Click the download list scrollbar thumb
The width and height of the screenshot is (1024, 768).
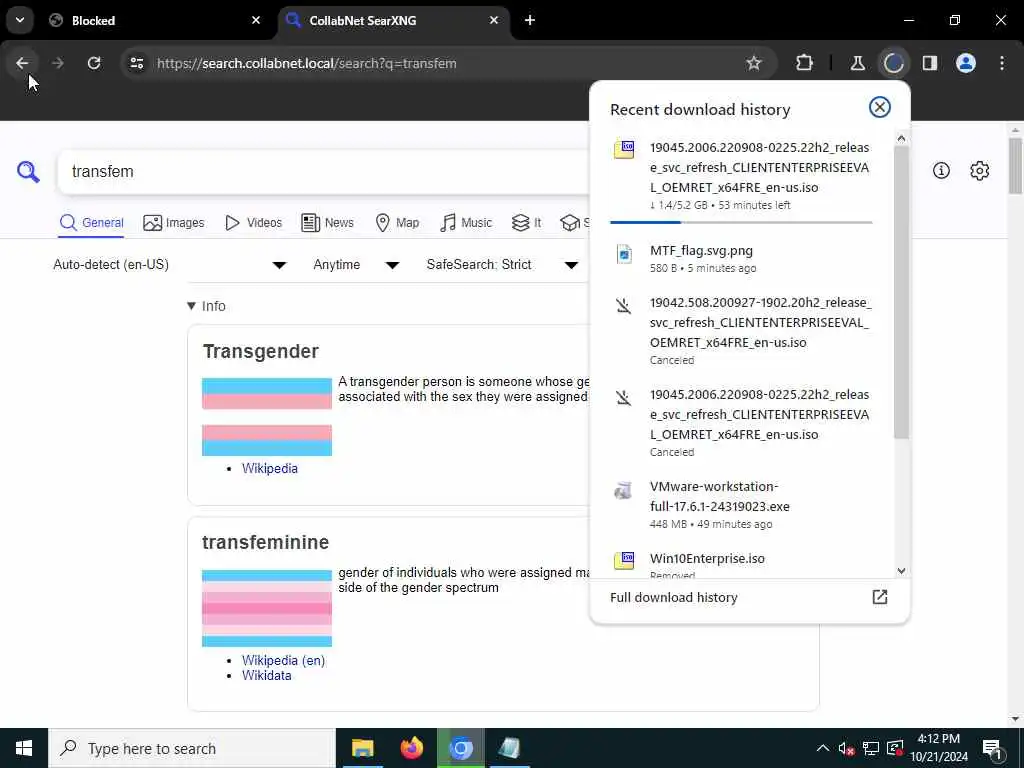point(901,292)
